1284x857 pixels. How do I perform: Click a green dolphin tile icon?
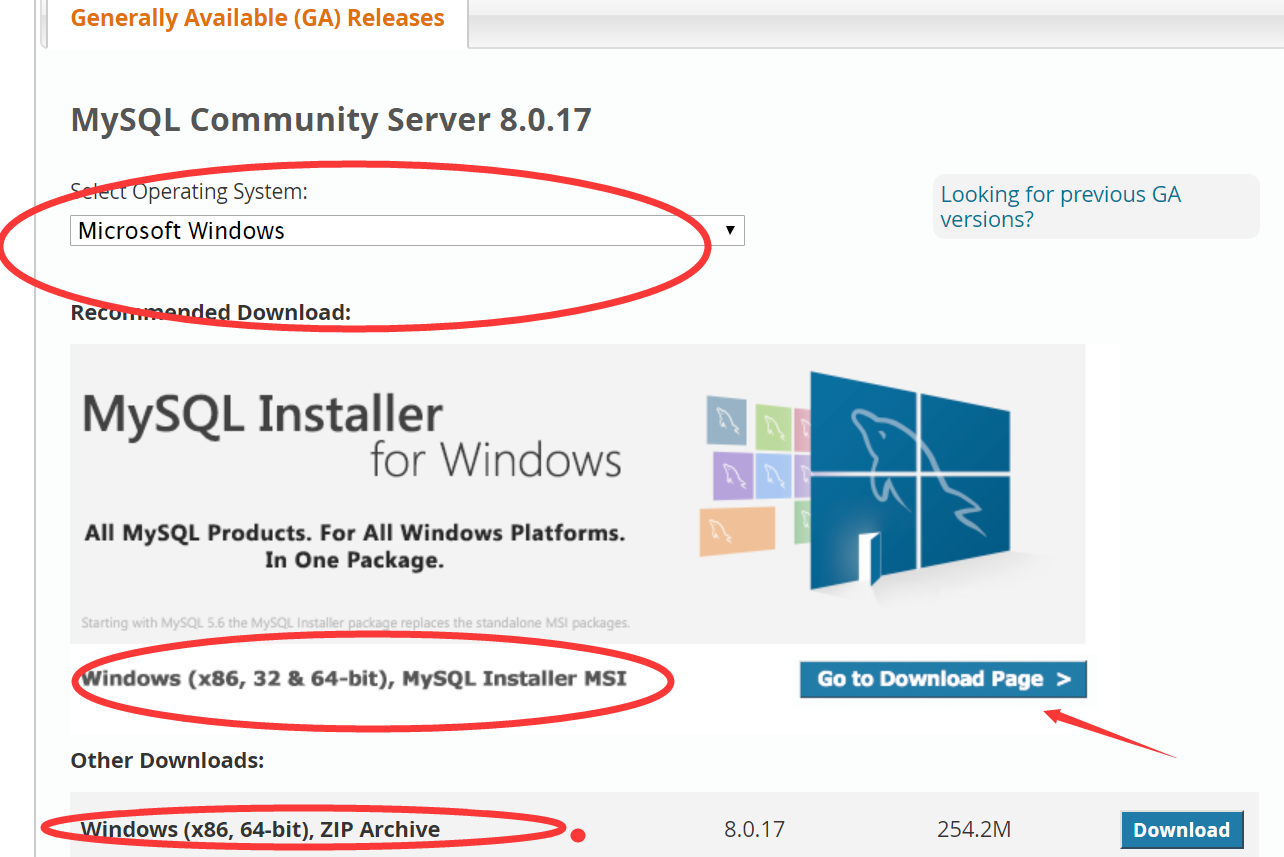coord(772,427)
